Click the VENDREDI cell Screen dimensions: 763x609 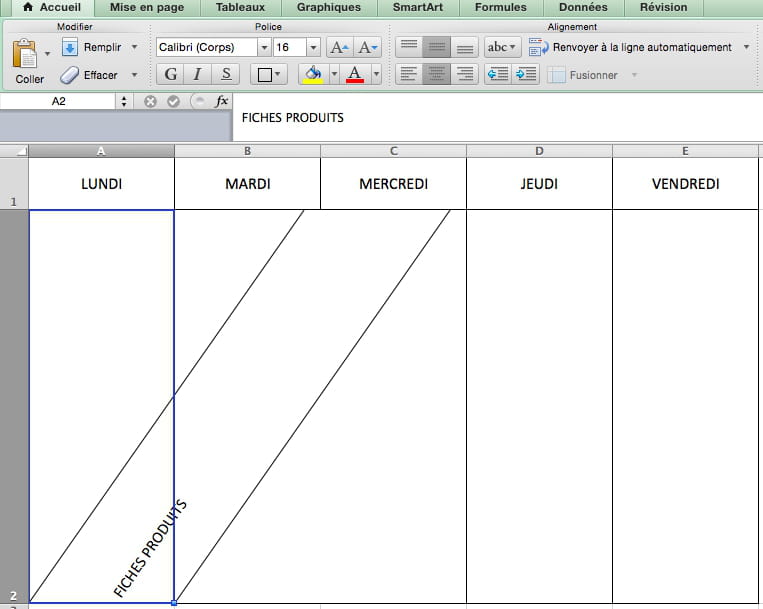(x=685, y=183)
